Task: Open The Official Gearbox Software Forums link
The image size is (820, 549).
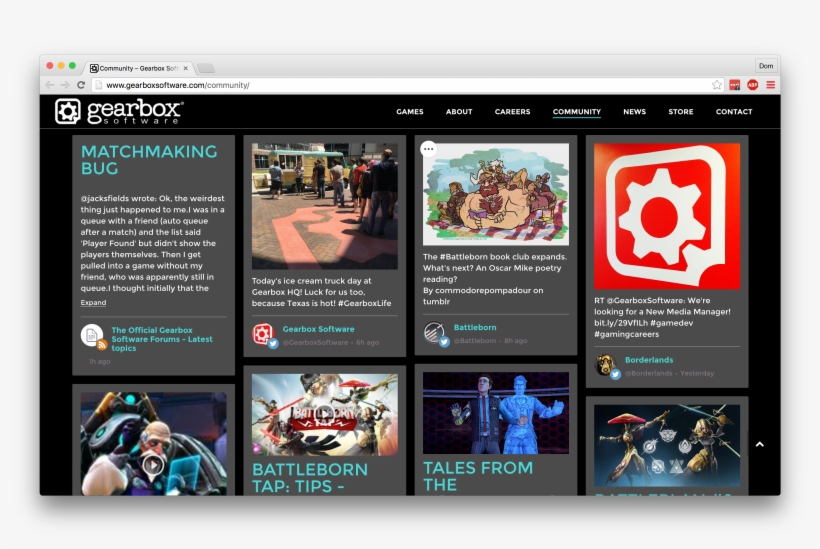Action: tap(162, 339)
